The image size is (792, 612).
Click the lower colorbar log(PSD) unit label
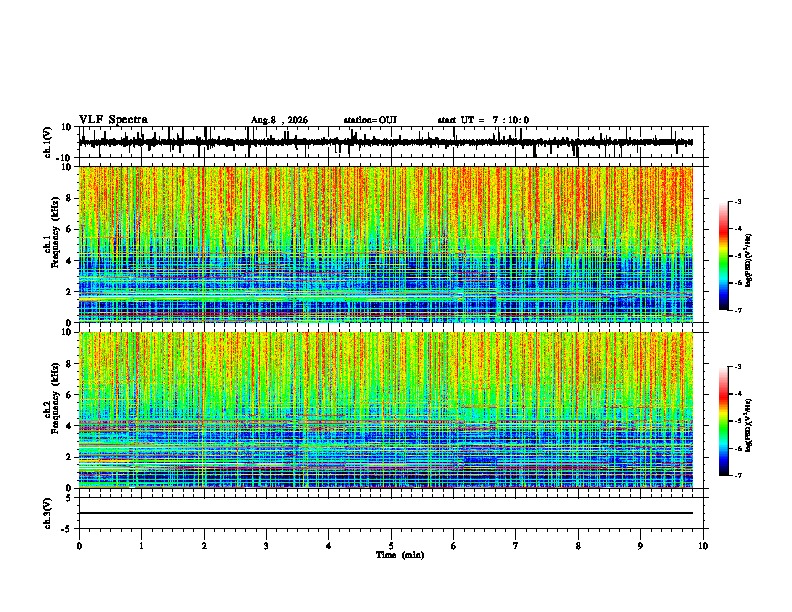pyautogui.click(x=749, y=424)
